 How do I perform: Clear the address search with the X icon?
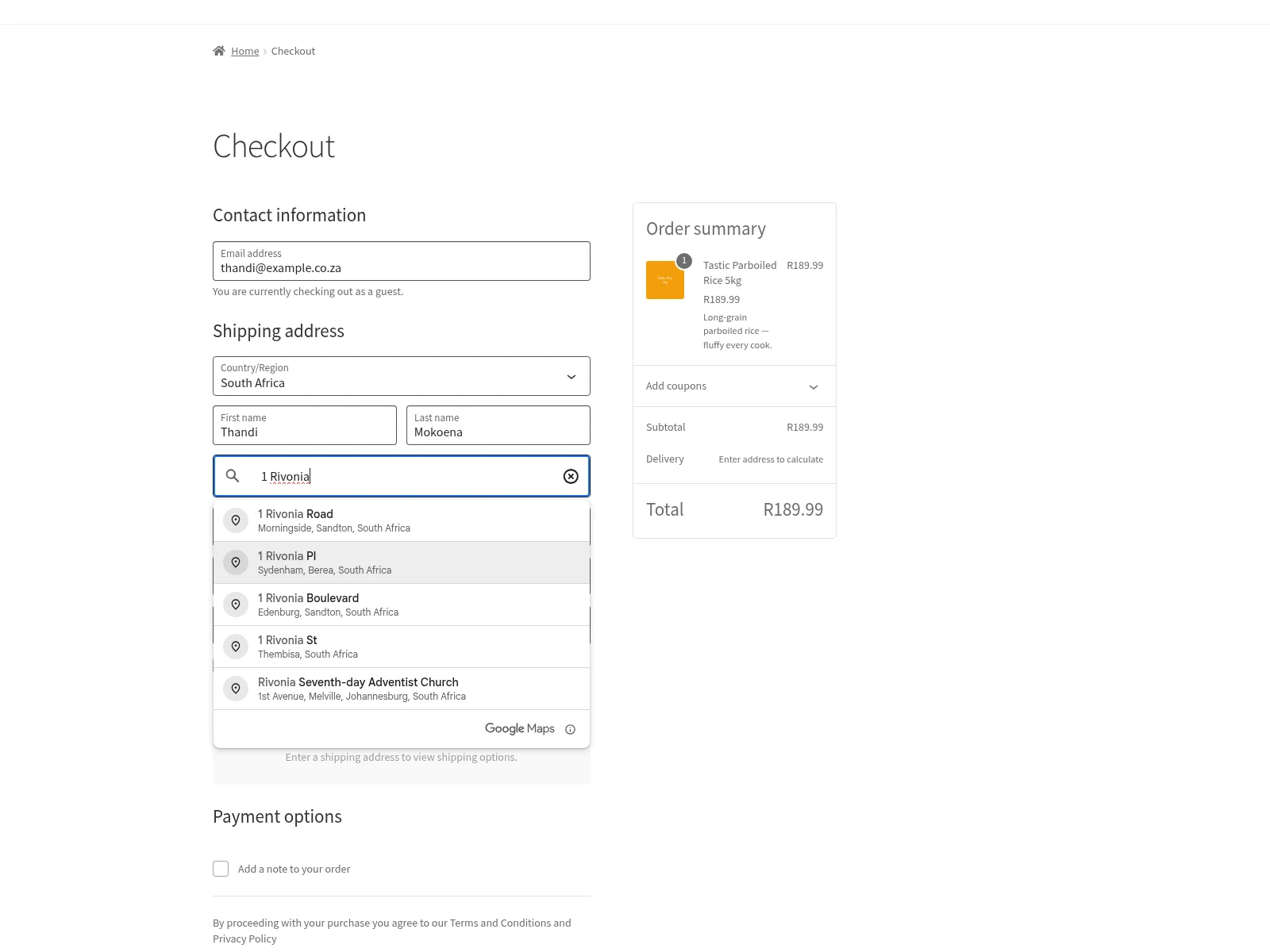pyautogui.click(x=571, y=476)
